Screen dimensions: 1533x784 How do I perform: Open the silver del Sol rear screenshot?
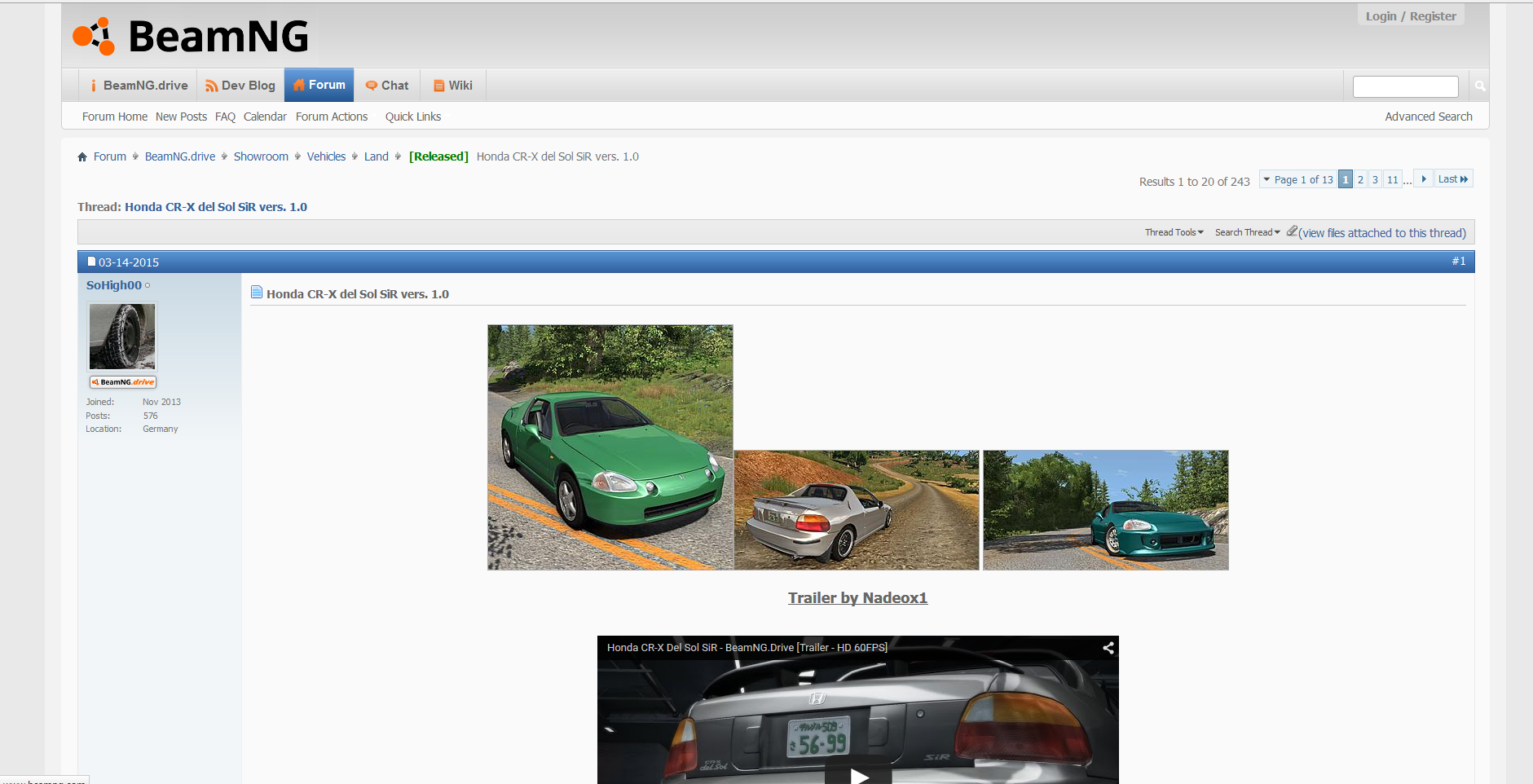point(857,510)
